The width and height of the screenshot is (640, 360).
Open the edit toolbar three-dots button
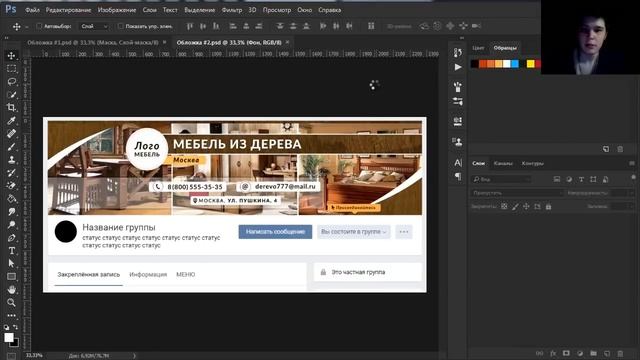pos(11,316)
